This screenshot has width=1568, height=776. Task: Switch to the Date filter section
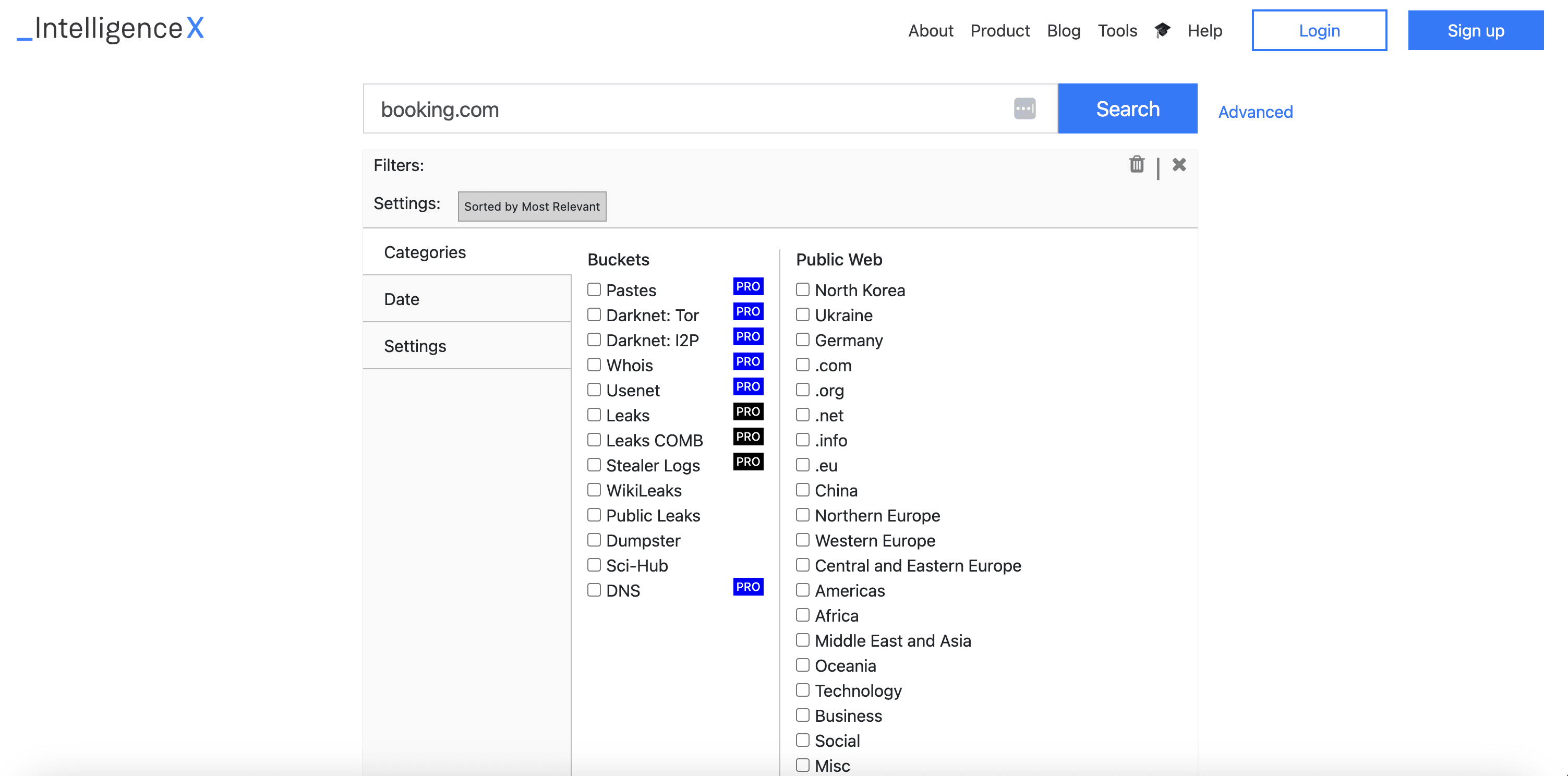click(402, 299)
